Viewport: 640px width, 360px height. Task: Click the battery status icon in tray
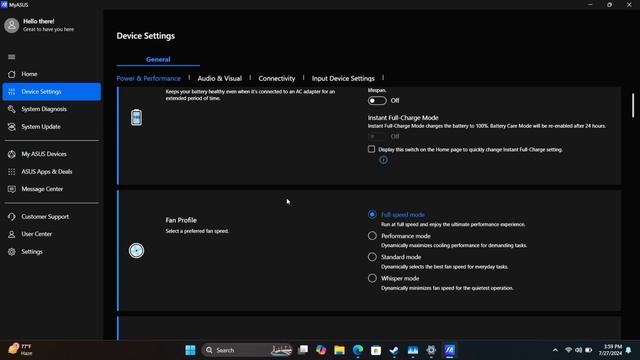(x=589, y=350)
